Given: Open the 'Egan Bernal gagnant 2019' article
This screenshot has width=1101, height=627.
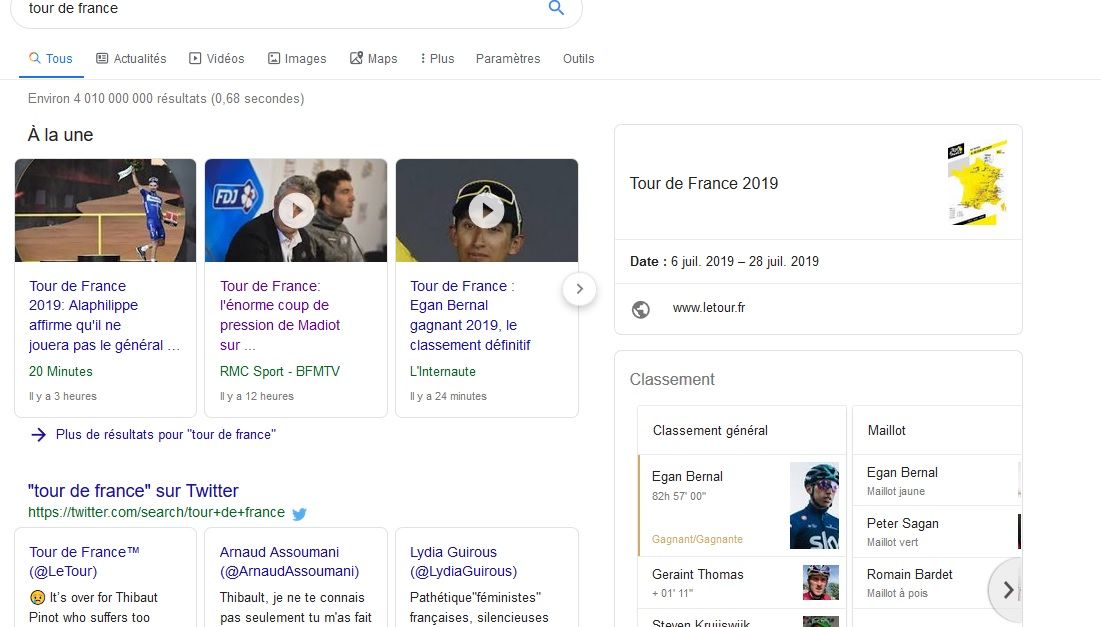Looking at the screenshot, I should point(470,315).
